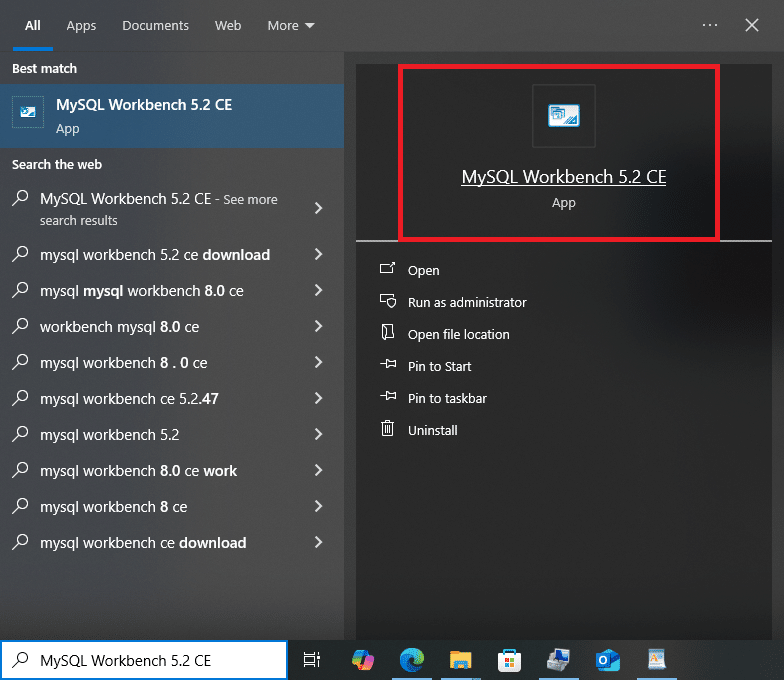The image size is (784, 680).
Task: Select web result 'mysql workbench ce download'
Action: (x=172, y=542)
